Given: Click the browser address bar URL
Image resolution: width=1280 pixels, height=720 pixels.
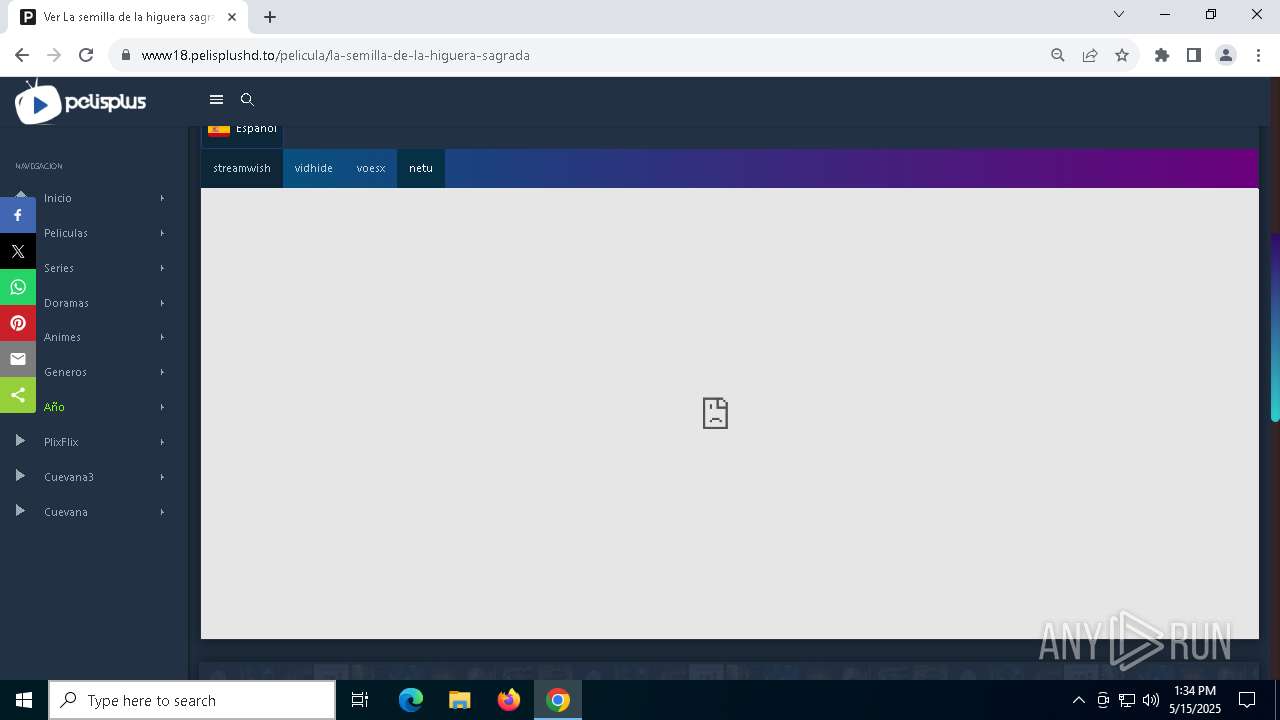Looking at the screenshot, I should [336, 55].
